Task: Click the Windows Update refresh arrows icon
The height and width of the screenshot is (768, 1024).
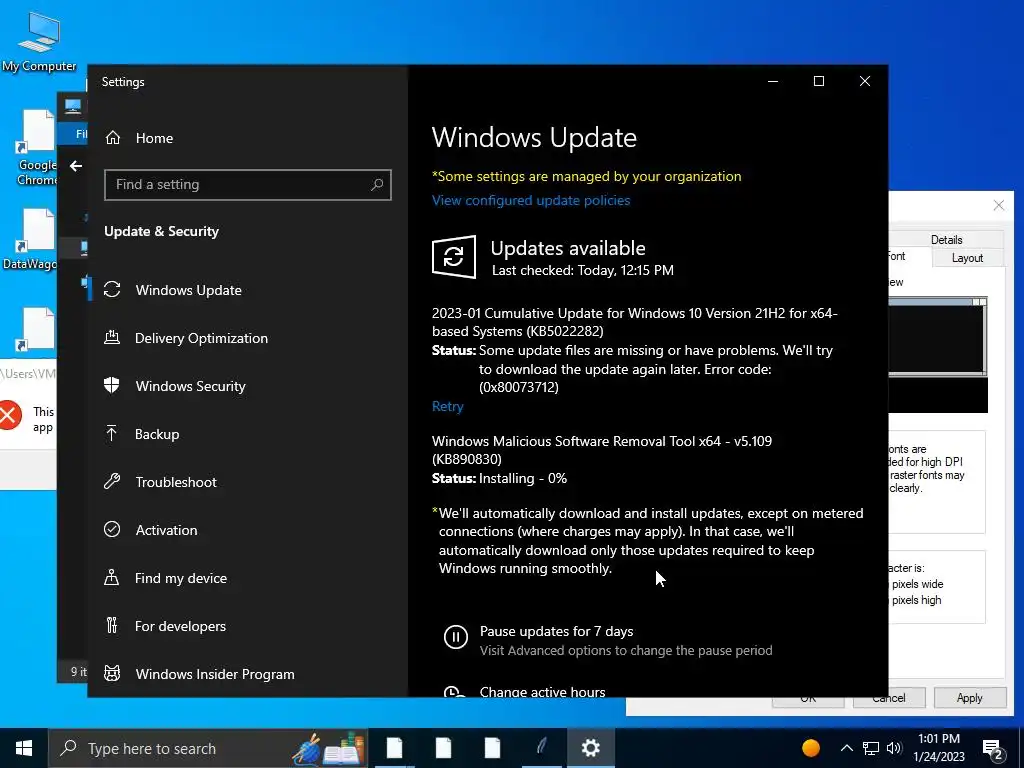Action: tap(112, 289)
